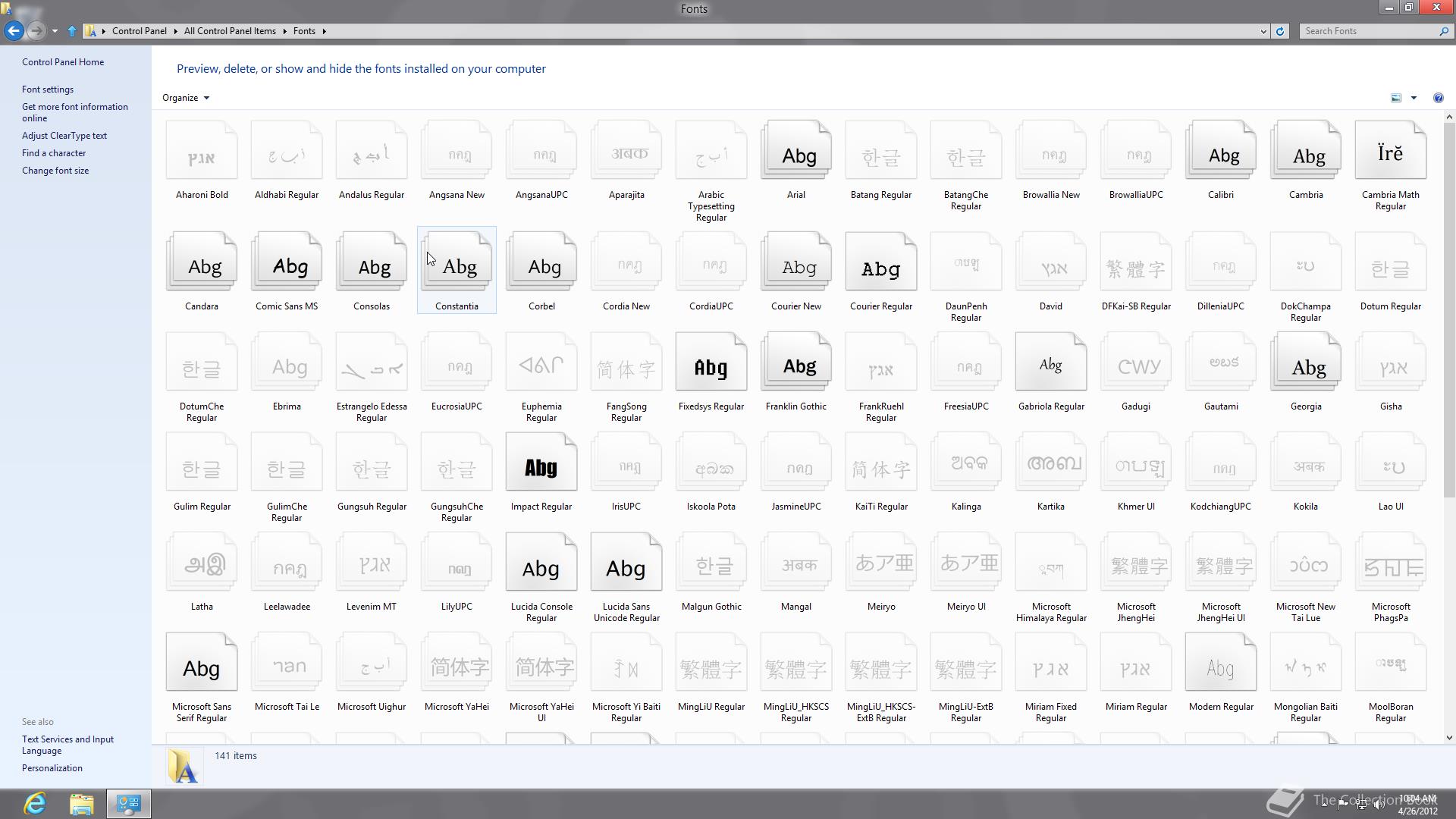The width and height of the screenshot is (1456, 819).
Task: Open the Organize dropdown menu
Action: click(x=186, y=98)
